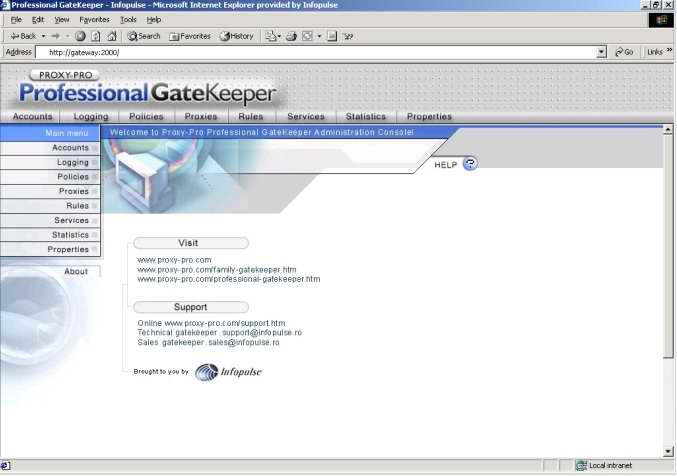Open the Search toolbar button

point(144,36)
